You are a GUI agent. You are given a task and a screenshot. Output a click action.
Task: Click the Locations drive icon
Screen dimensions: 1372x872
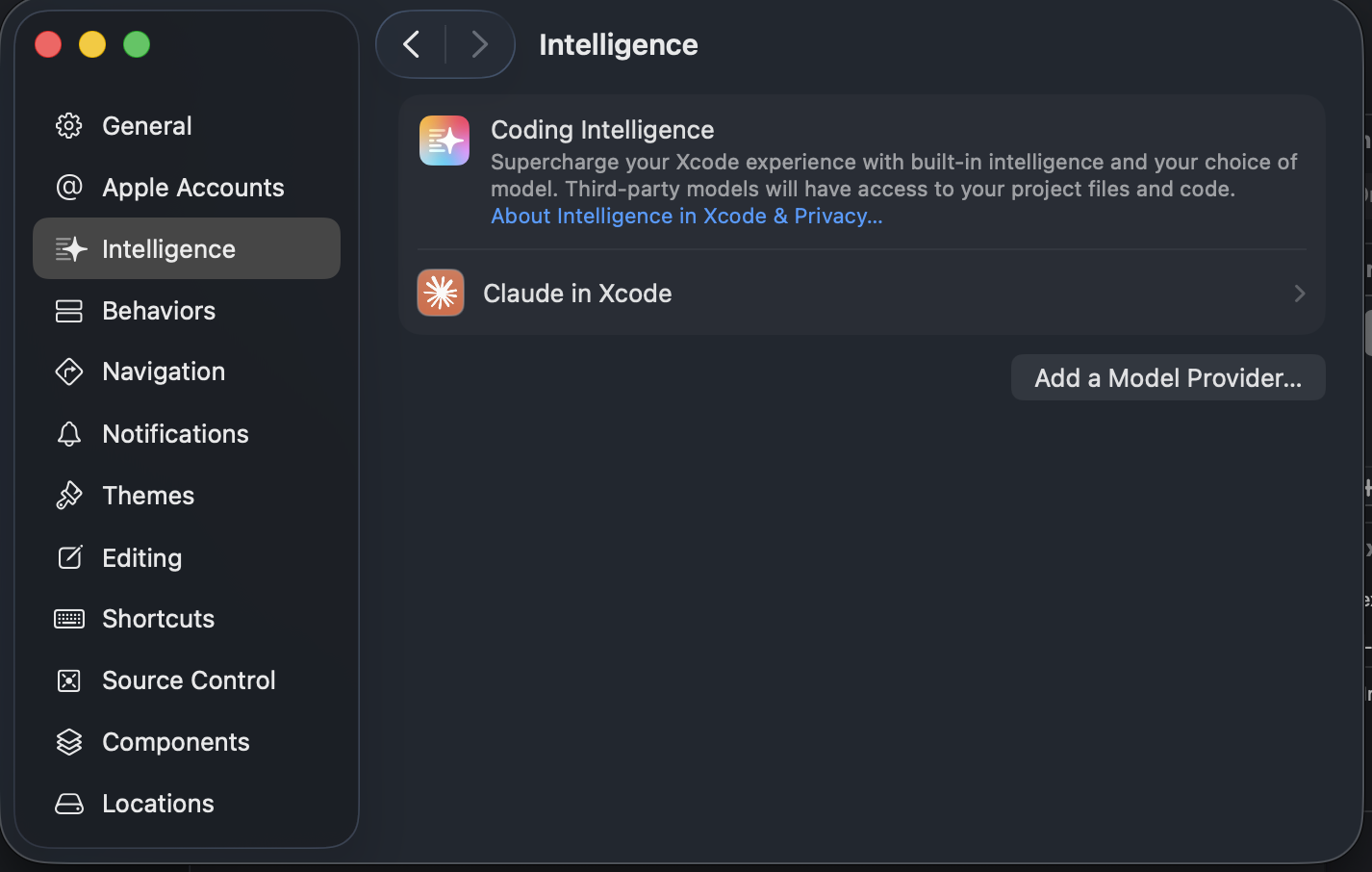[x=69, y=804]
